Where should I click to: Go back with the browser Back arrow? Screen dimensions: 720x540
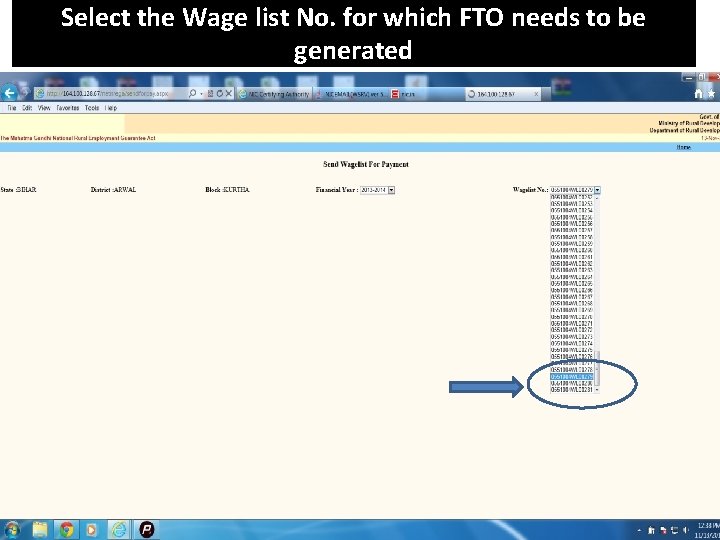tap(9, 93)
